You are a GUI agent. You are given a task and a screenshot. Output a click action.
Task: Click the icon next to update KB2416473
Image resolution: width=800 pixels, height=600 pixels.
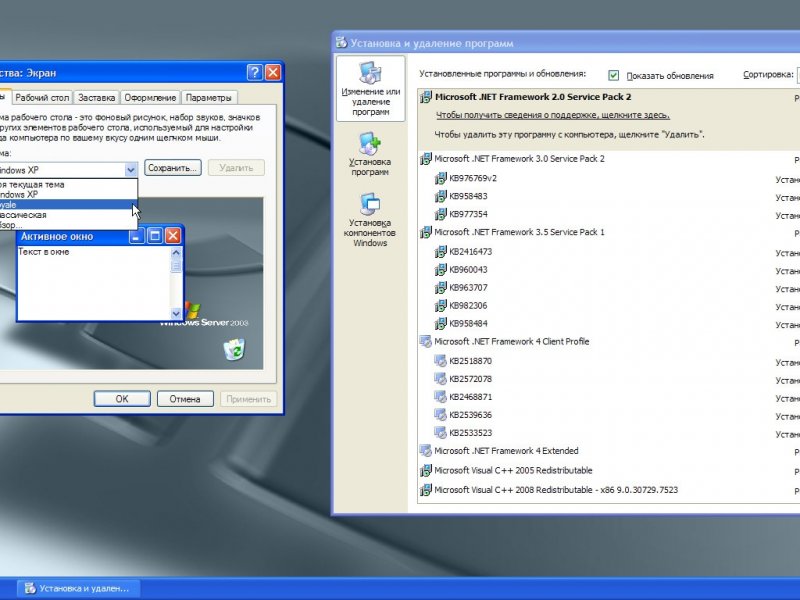pyautogui.click(x=440, y=252)
